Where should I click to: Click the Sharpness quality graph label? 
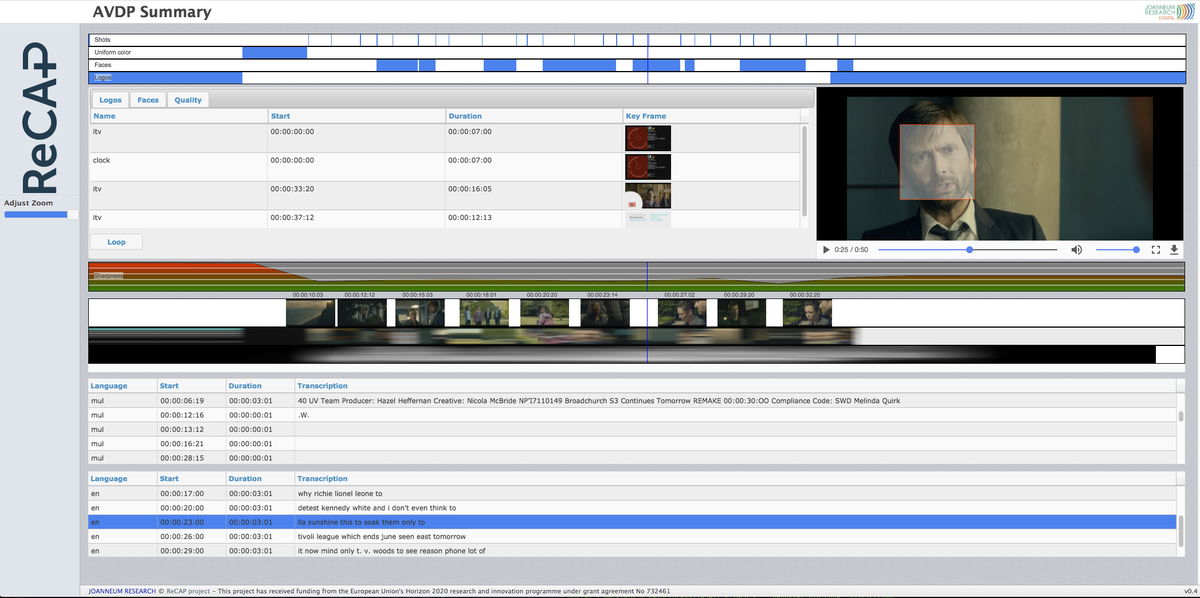coord(107,274)
